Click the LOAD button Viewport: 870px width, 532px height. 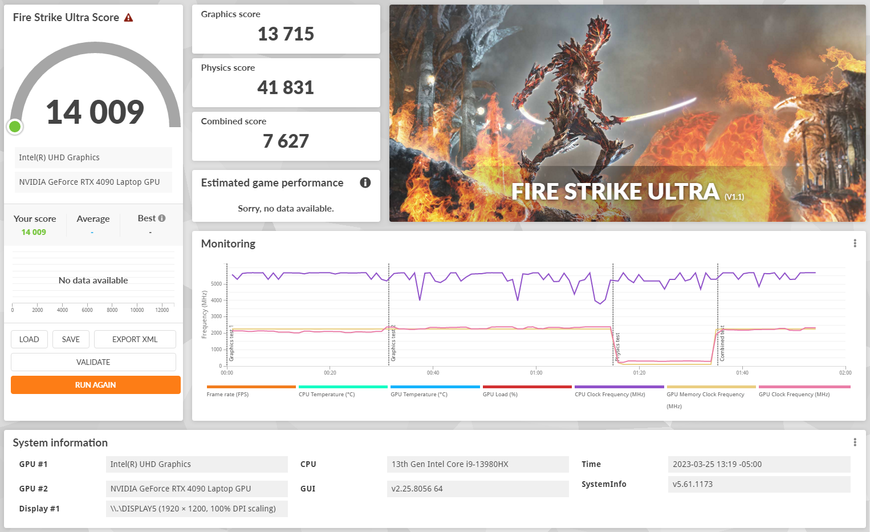click(29, 340)
